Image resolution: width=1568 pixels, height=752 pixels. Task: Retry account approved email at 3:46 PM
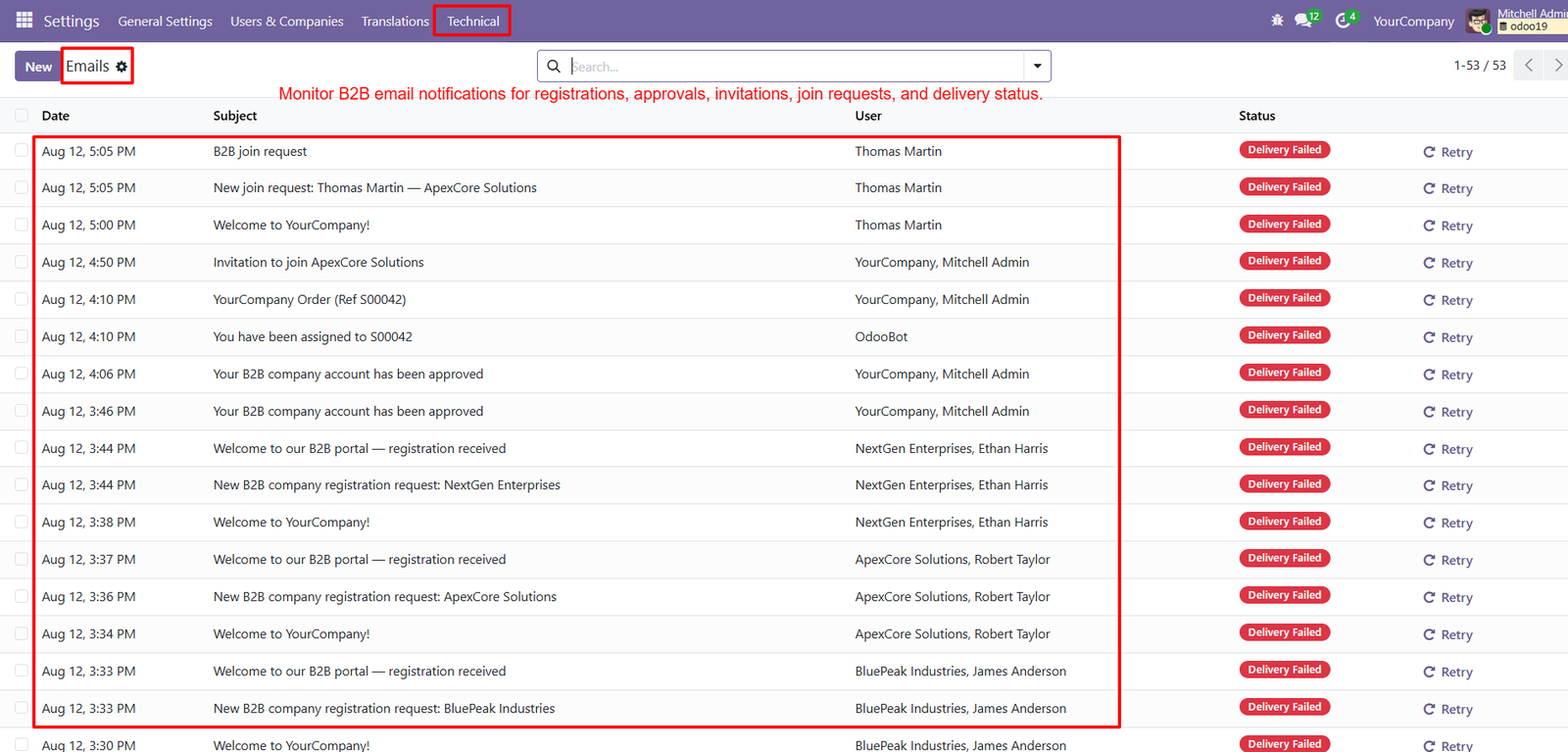[1447, 412]
